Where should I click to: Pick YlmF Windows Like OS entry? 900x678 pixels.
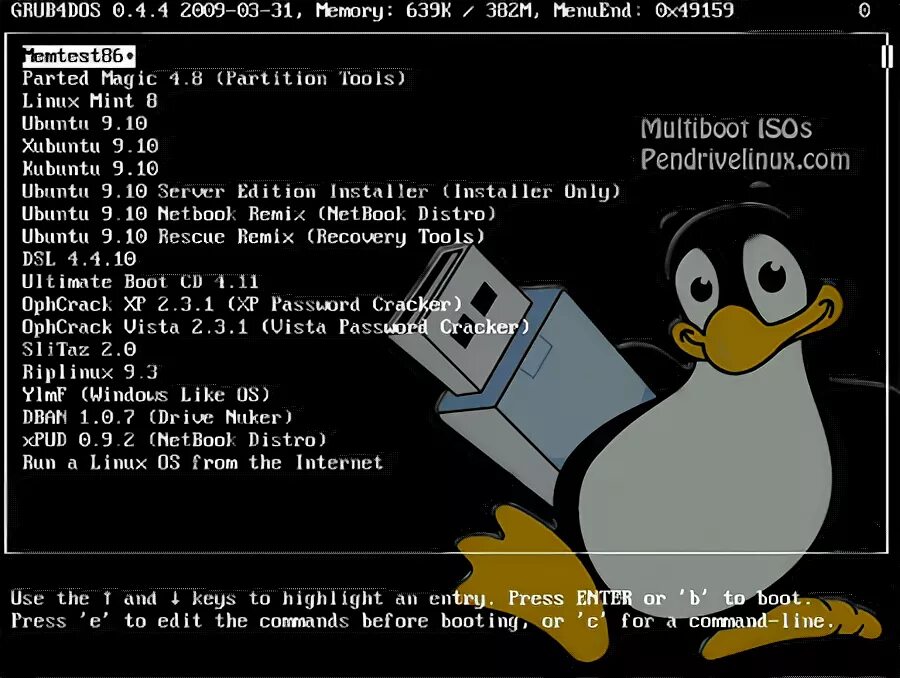point(146,395)
